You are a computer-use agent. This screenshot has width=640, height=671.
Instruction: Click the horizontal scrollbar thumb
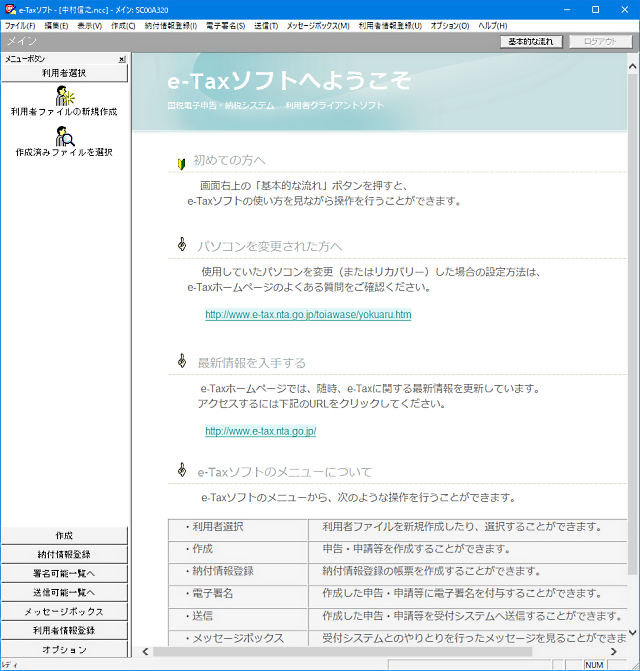(x=342, y=651)
